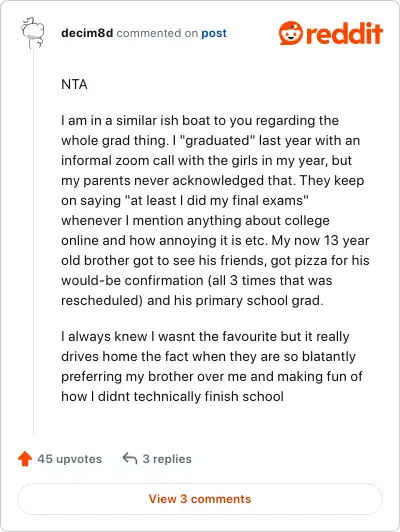Click the line starting "would-be confirmation"
The height and width of the screenshot is (532, 400).
coord(196,281)
